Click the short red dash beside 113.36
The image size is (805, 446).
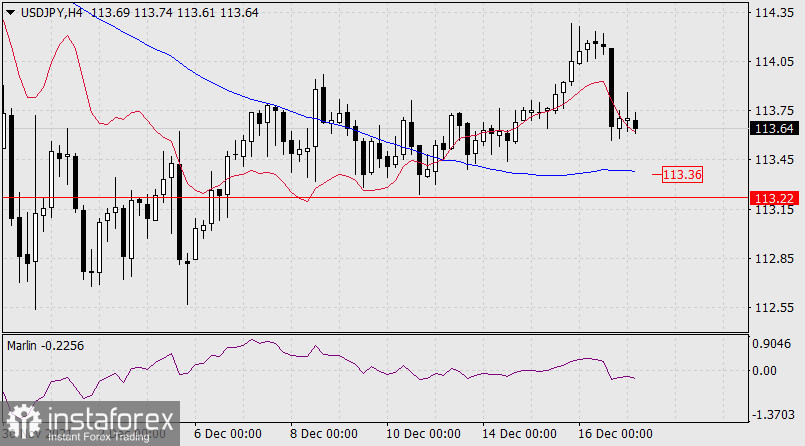656,175
